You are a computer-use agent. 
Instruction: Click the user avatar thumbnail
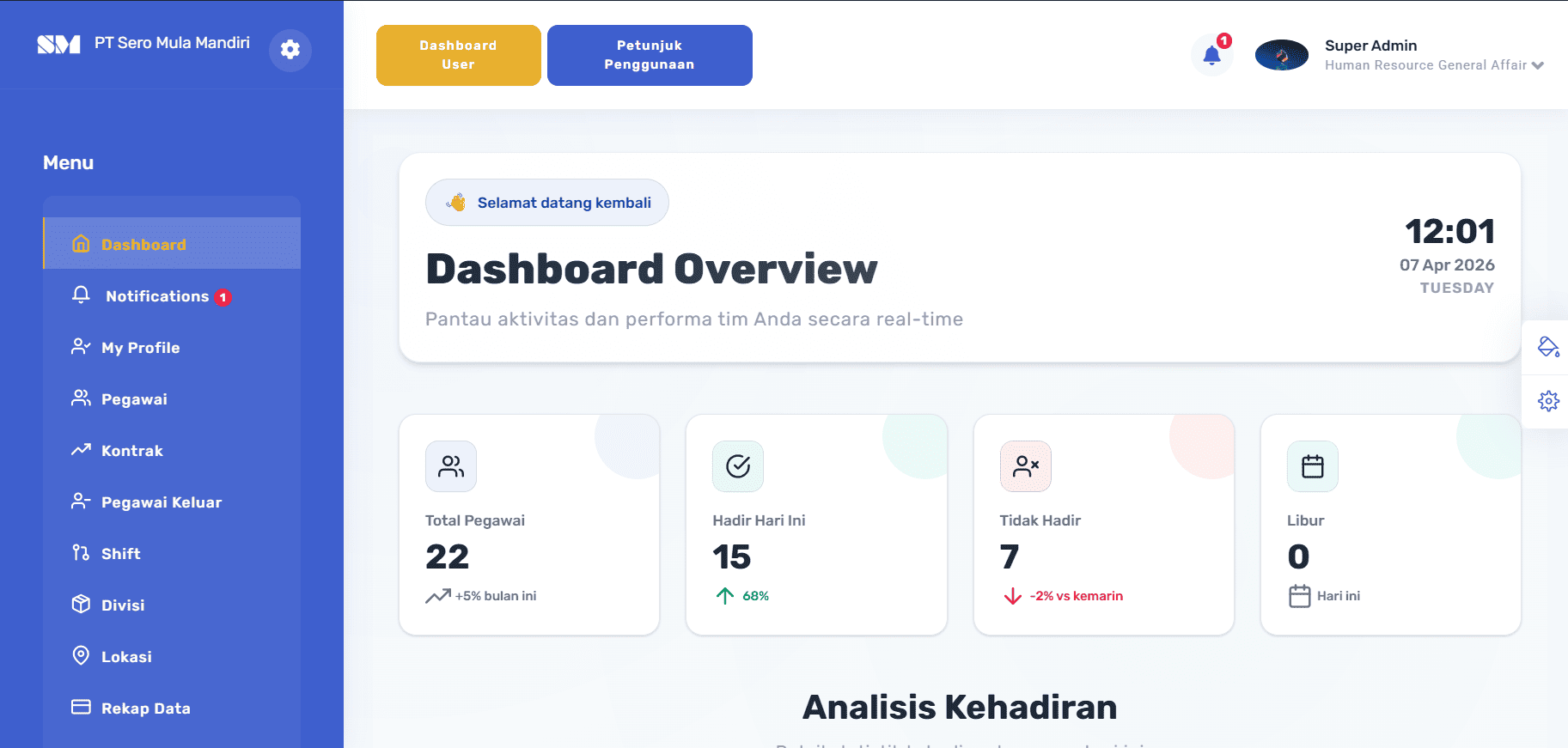(x=1282, y=55)
